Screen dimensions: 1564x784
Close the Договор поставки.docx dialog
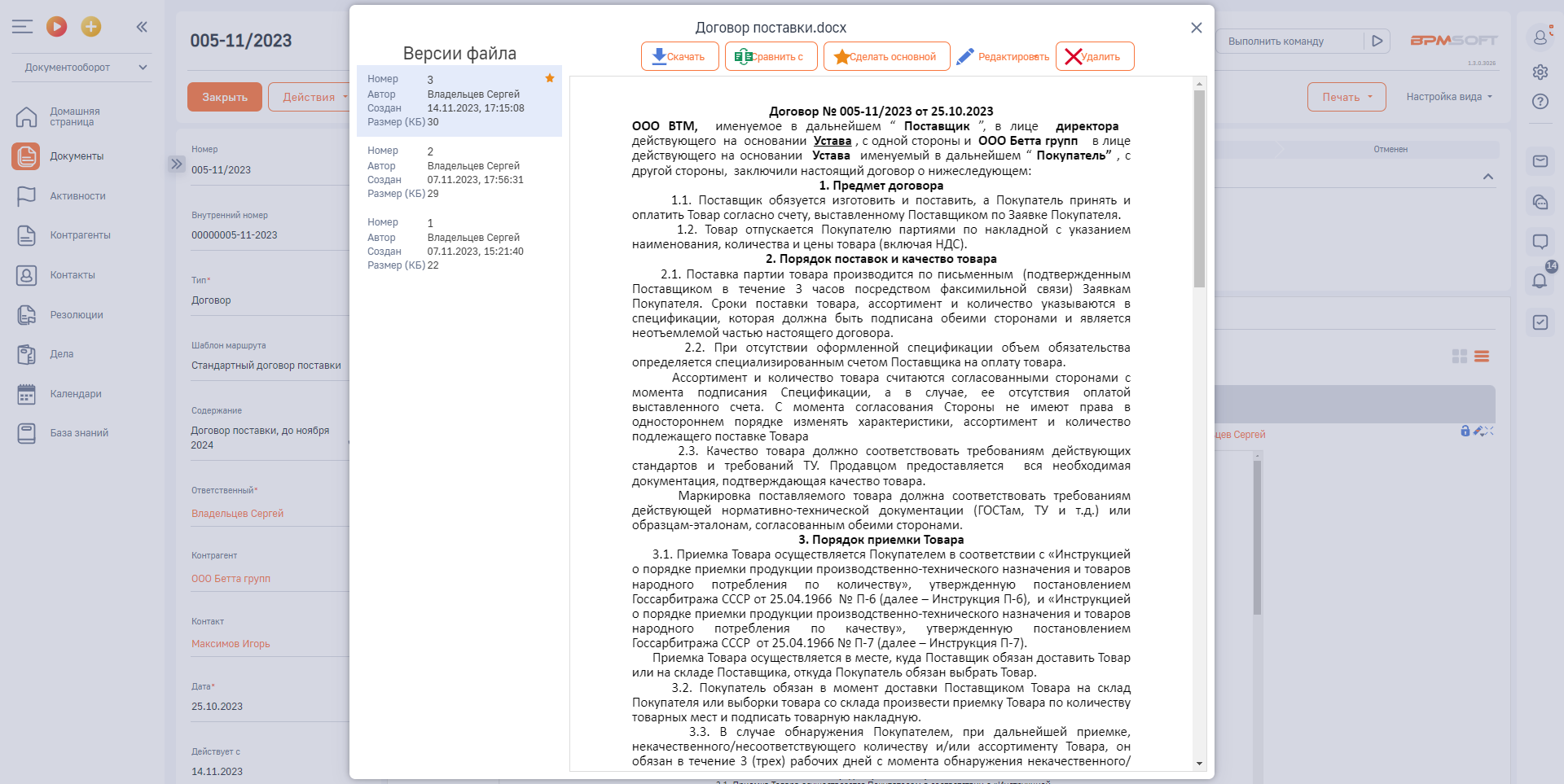(x=1196, y=28)
